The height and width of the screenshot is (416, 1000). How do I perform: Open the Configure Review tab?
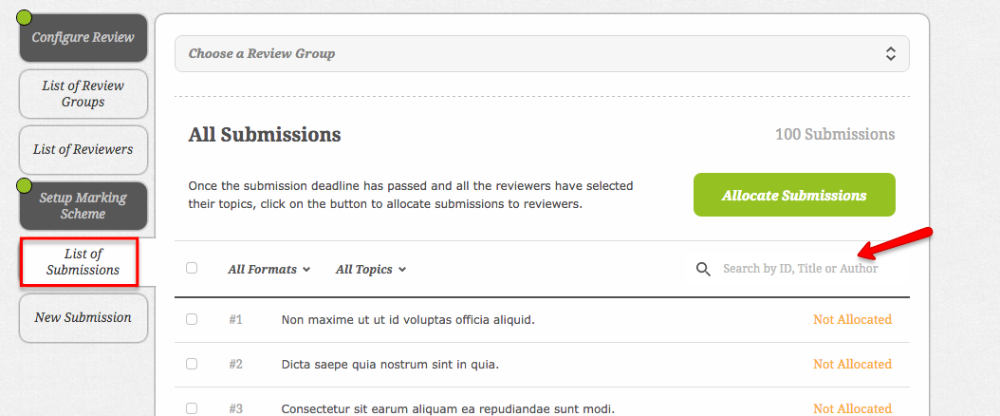tap(84, 38)
